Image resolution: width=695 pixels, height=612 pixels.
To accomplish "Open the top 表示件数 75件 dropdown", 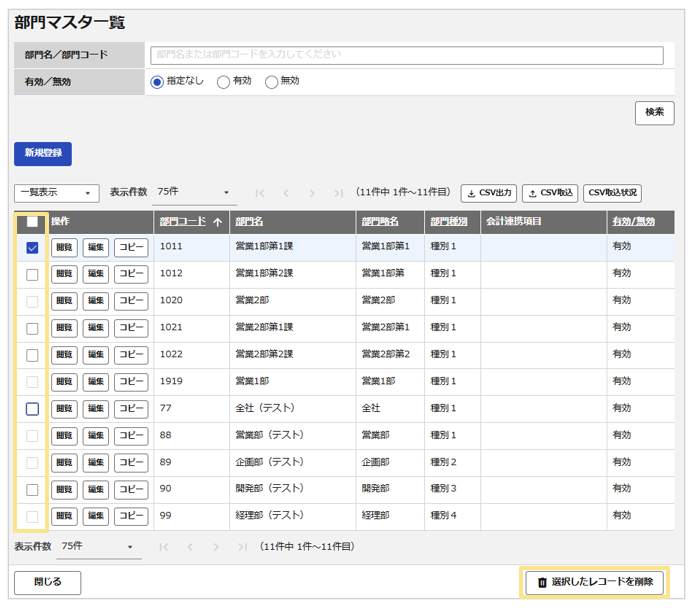I will [194, 193].
